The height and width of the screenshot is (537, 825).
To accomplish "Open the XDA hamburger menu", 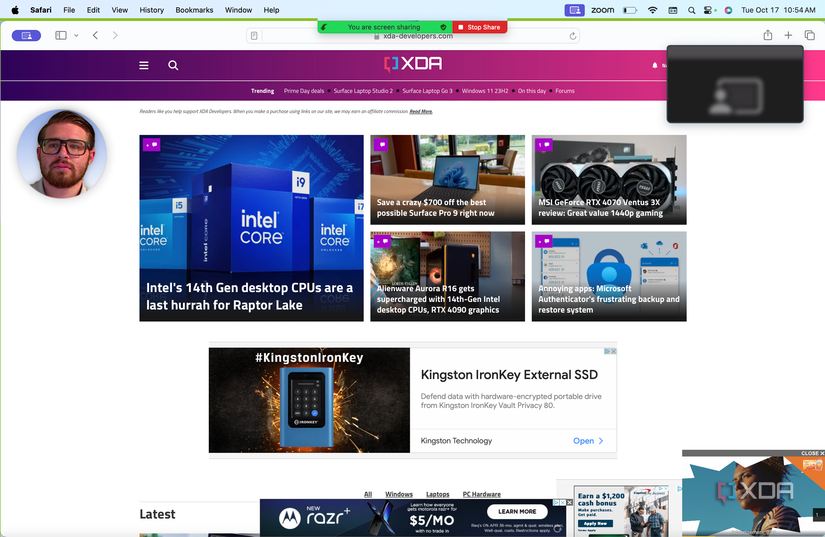I will 144,65.
